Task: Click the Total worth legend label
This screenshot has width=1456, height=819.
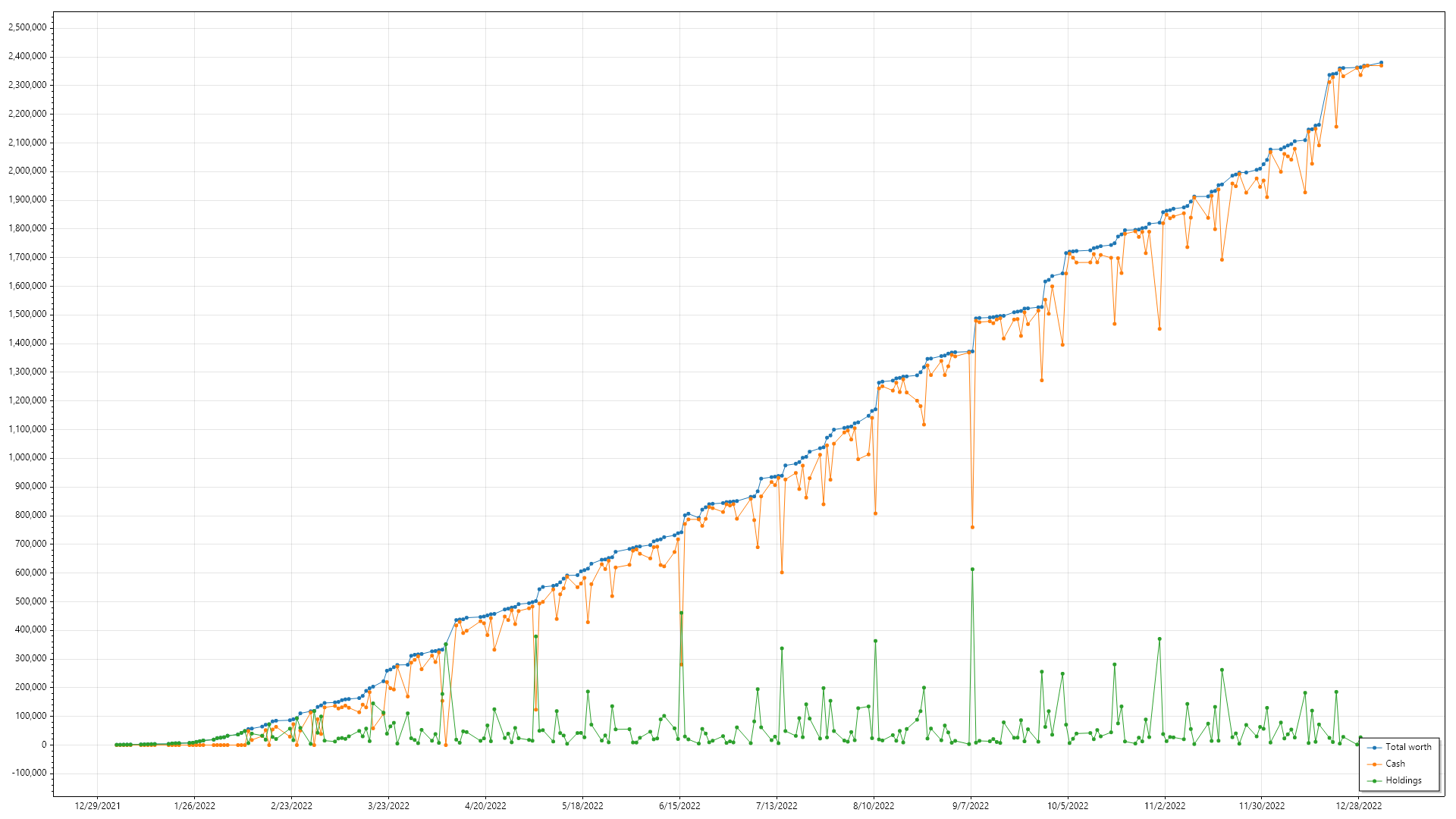Action: click(x=1408, y=747)
